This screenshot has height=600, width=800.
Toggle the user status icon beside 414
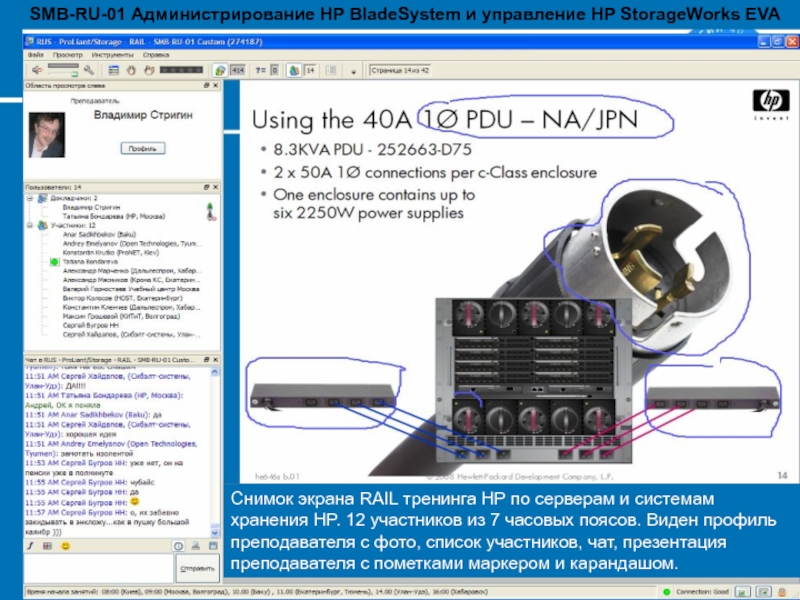tap(220, 70)
